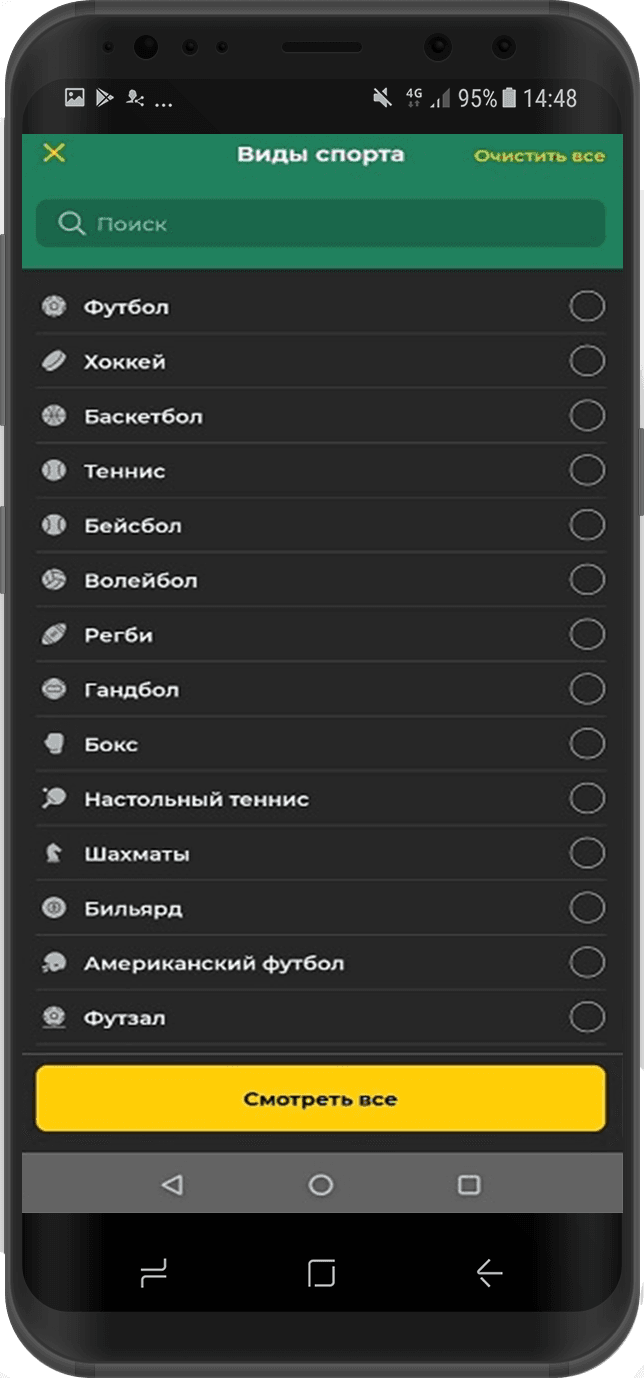Tap the Android home circle button
The width and height of the screenshot is (644, 1378).
click(320, 1185)
